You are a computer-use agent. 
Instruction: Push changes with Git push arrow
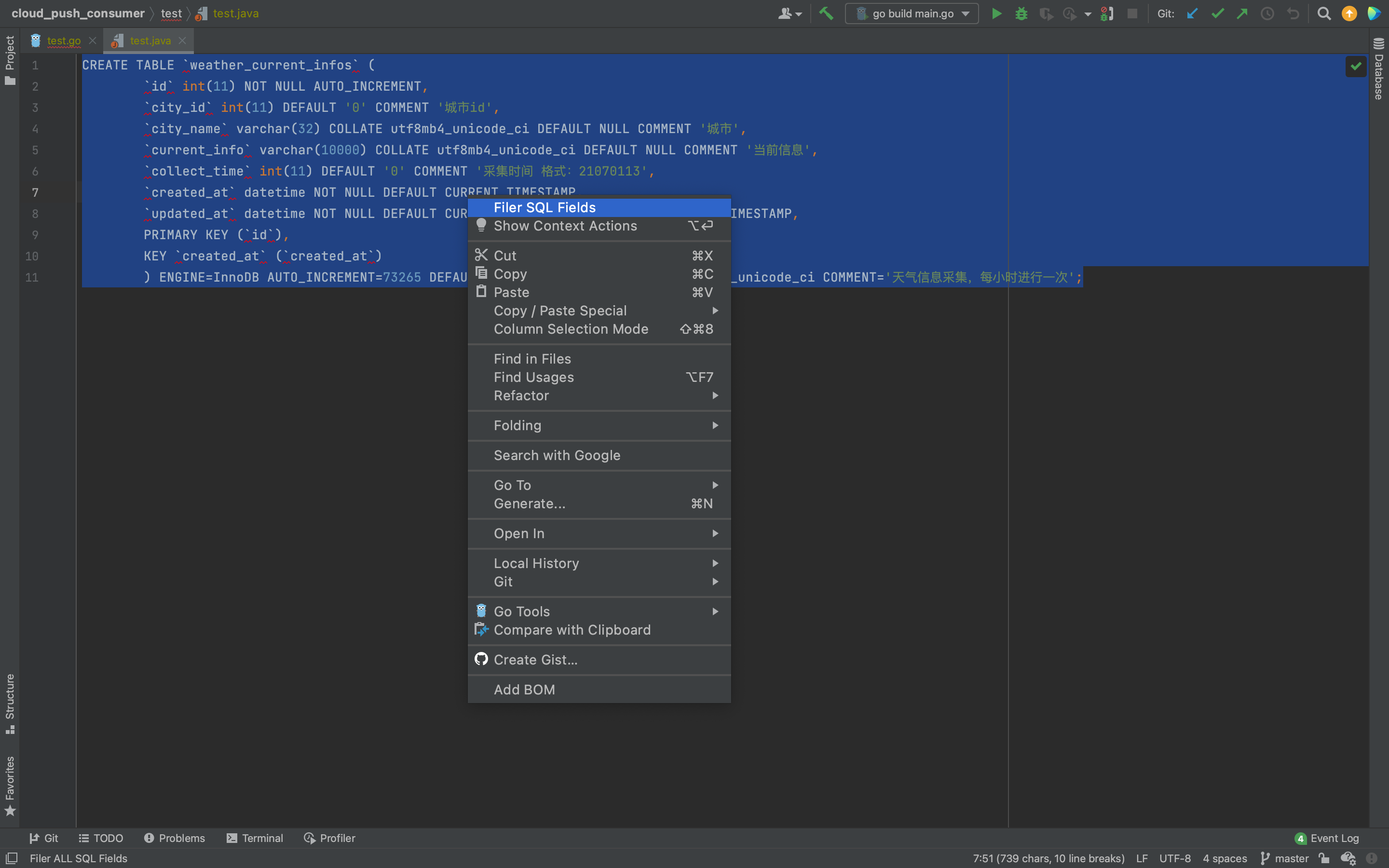1242,14
